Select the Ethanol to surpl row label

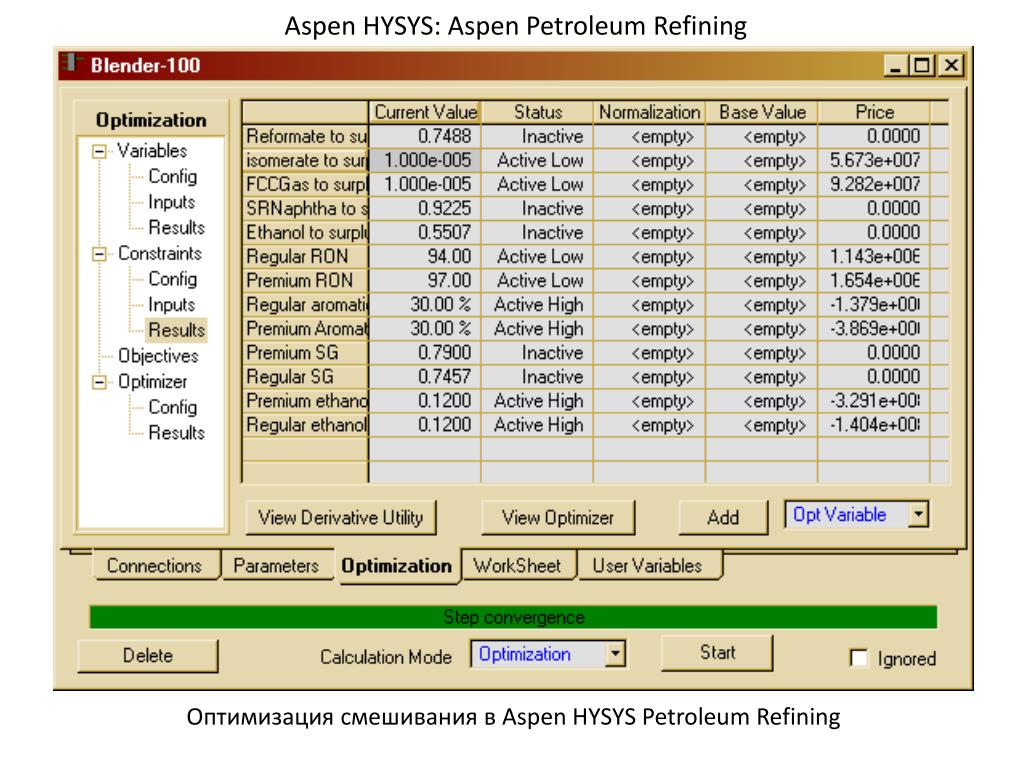pos(306,233)
